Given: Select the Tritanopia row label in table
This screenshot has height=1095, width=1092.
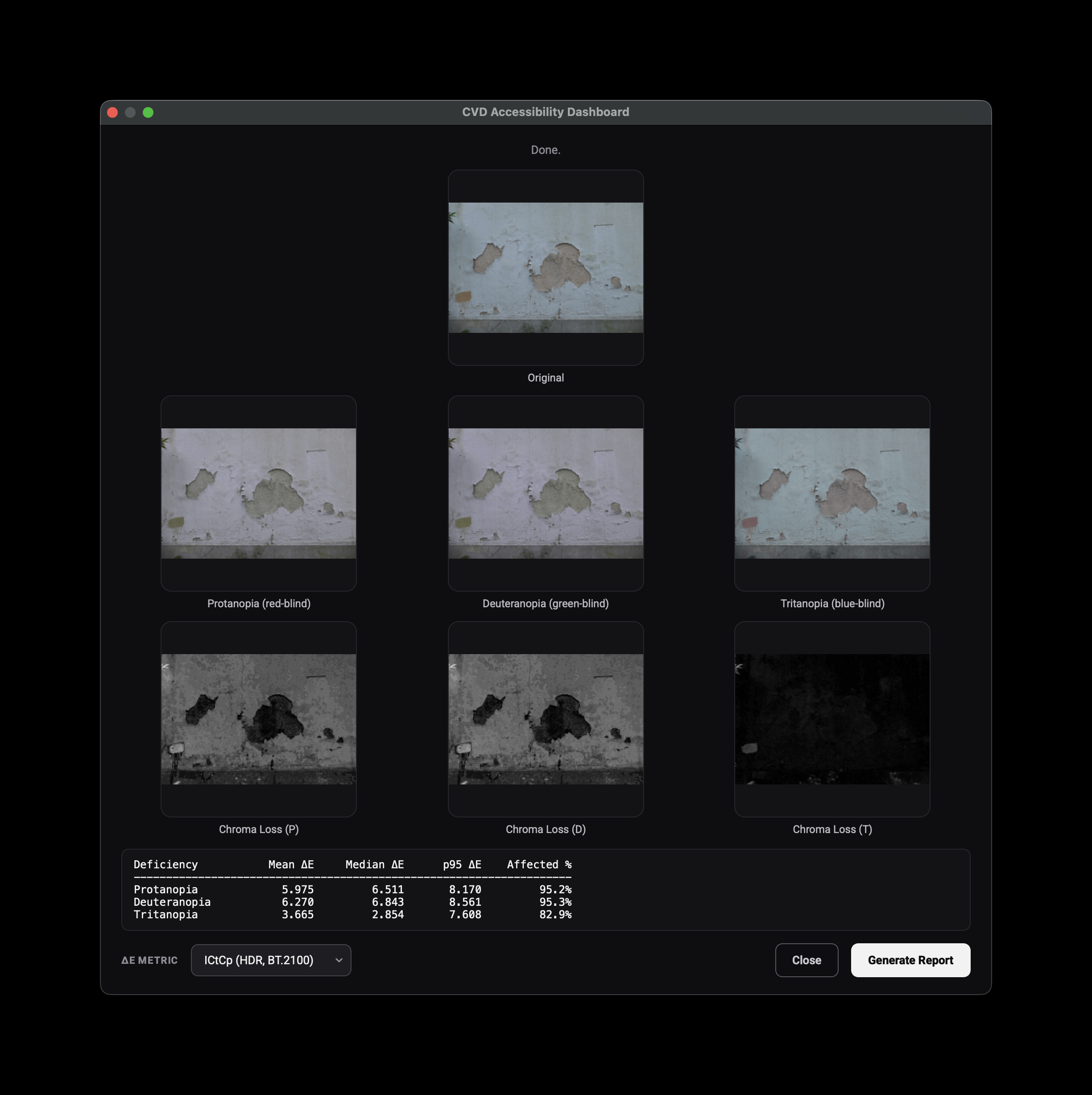Looking at the screenshot, I should tap(165, 914).
